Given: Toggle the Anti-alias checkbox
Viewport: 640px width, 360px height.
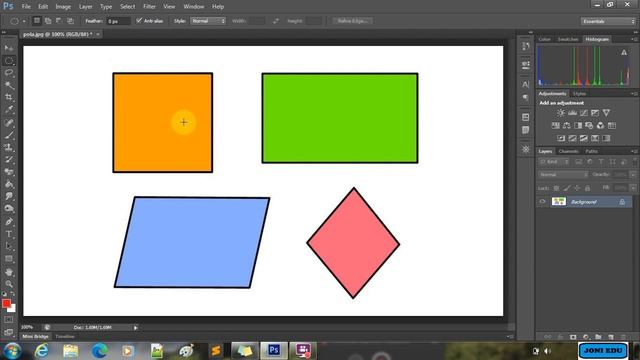Looking at the screenshot, I should pos(139,20).
